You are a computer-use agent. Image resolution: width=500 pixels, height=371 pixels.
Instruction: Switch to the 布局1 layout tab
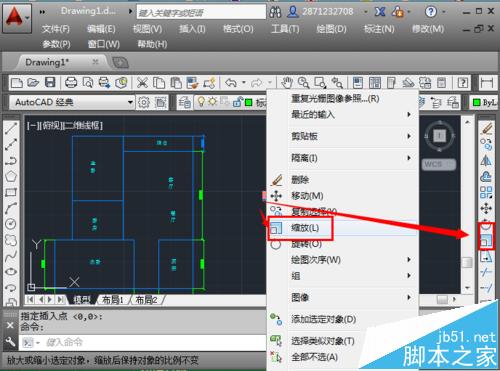pos(113,300)
